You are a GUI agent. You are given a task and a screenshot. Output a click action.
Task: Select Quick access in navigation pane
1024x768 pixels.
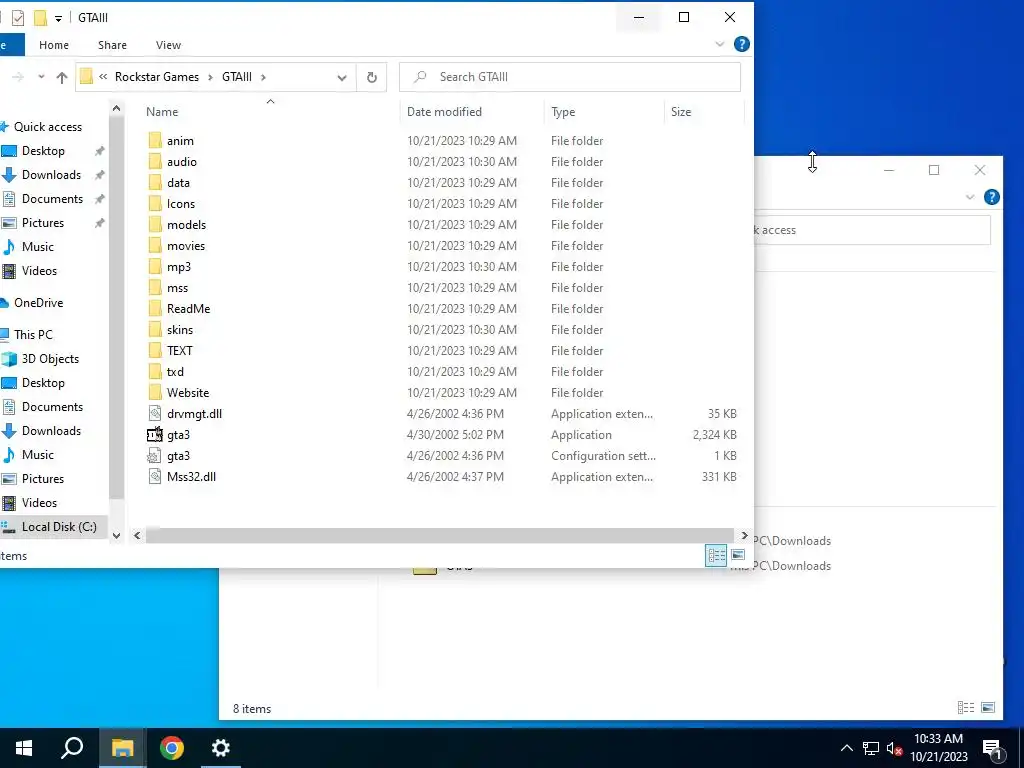point(48,127)
